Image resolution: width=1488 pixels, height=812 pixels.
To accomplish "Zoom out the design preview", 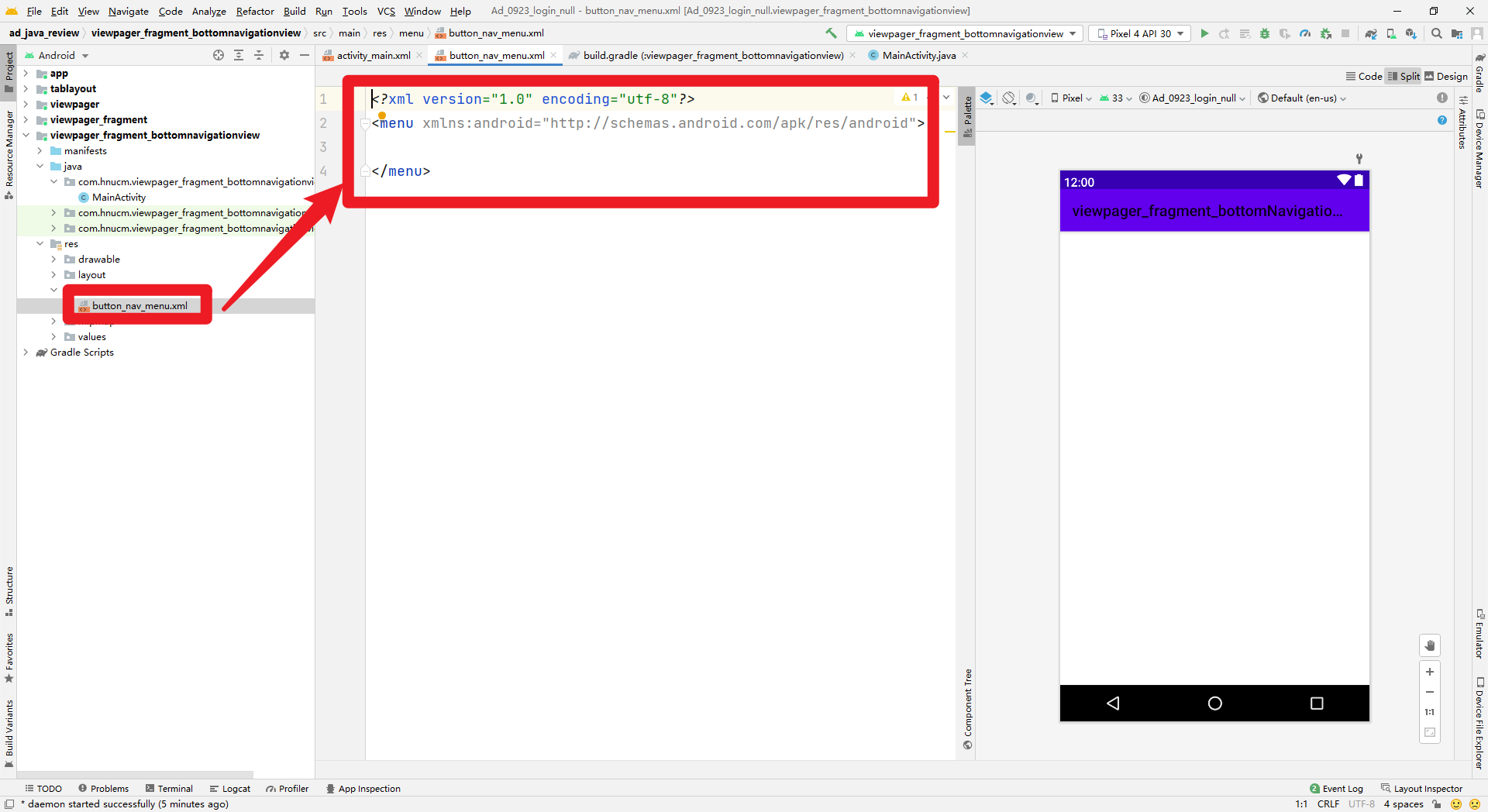I will 1430,692.
